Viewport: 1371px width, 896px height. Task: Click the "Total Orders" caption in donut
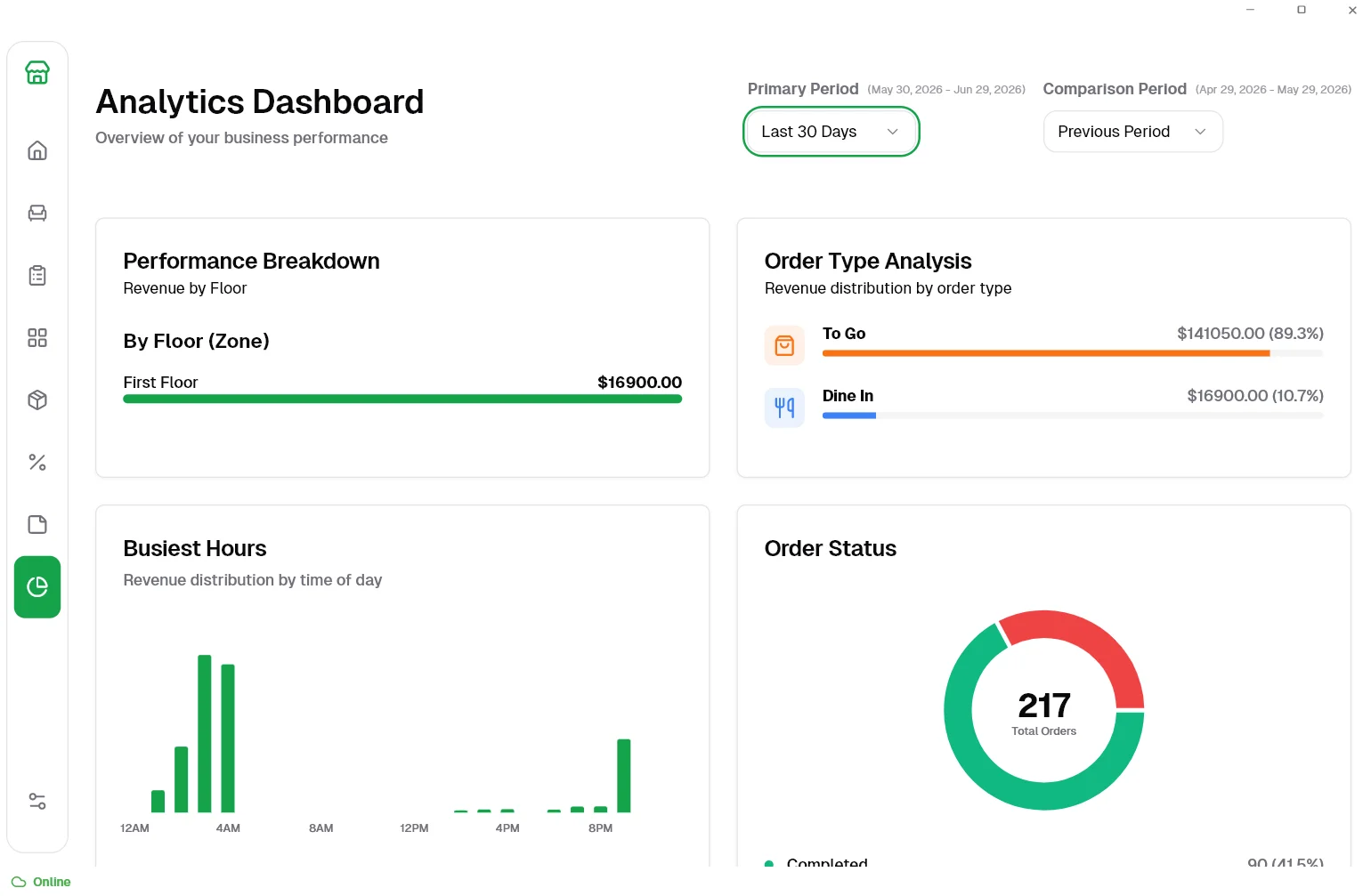[x=1044, y=731]
